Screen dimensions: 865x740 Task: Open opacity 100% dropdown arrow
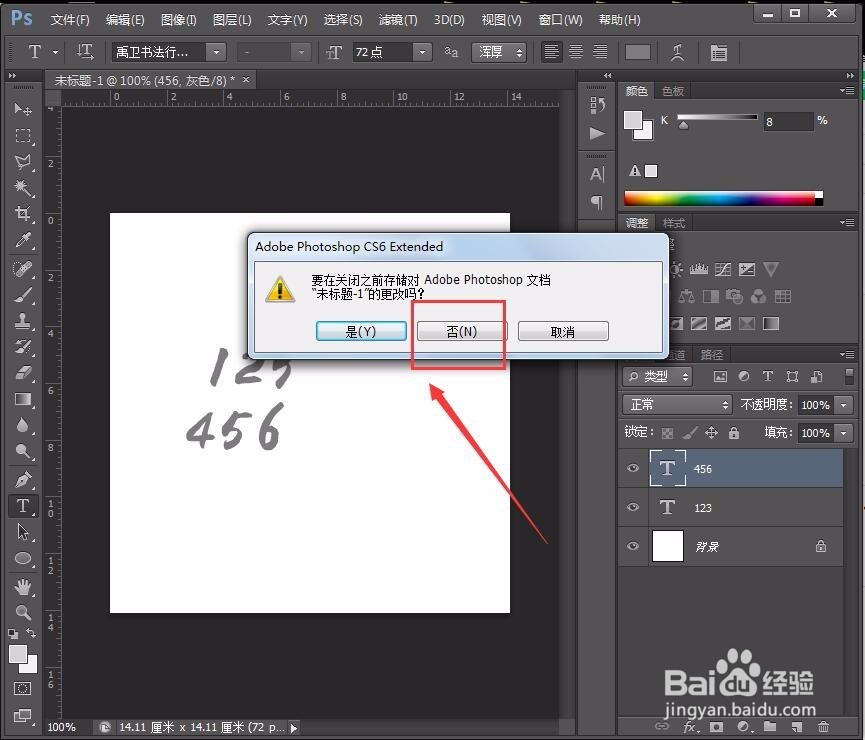coord(843,405)
